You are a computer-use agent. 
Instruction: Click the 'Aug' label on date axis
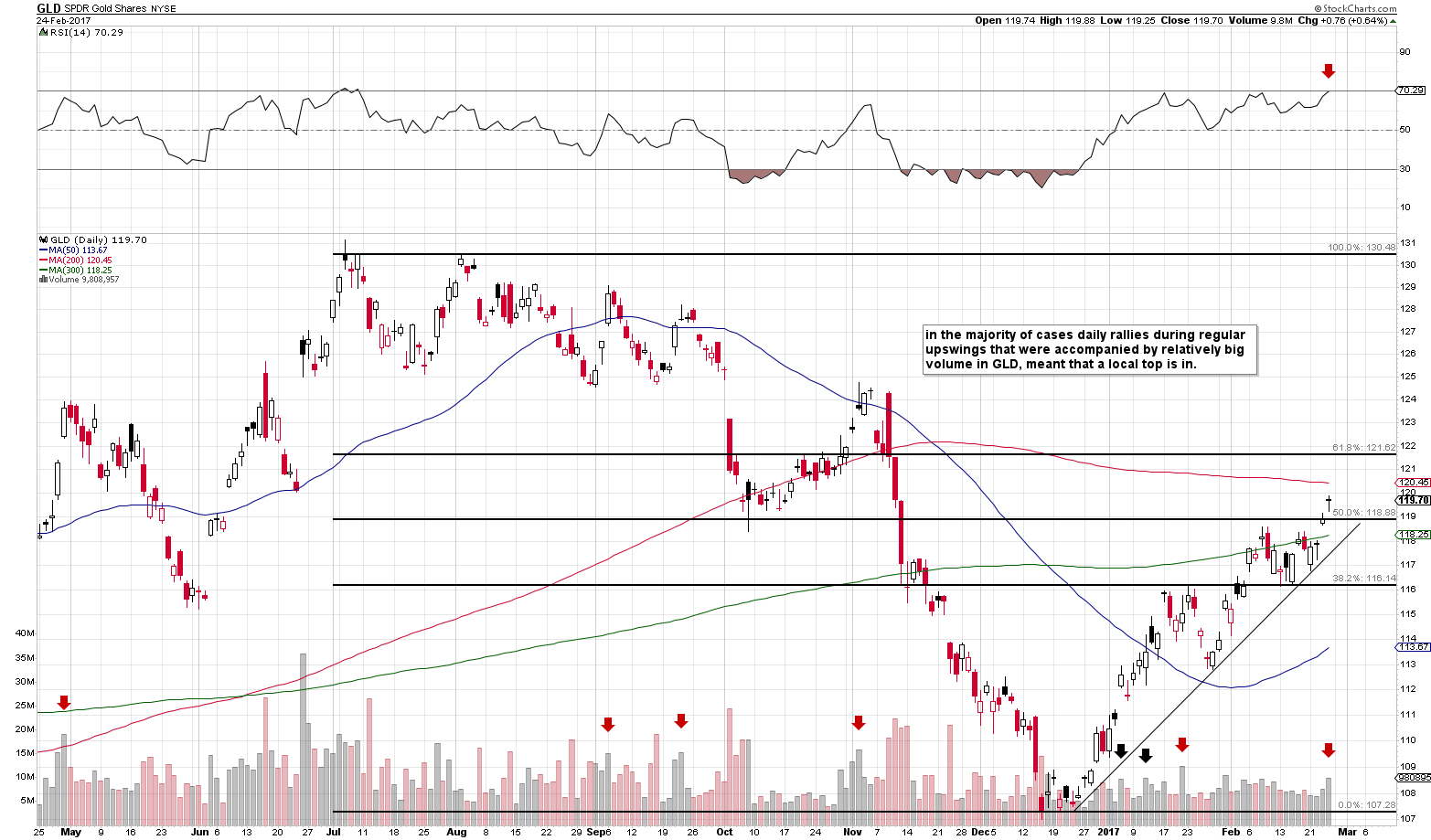click(457, 833)
